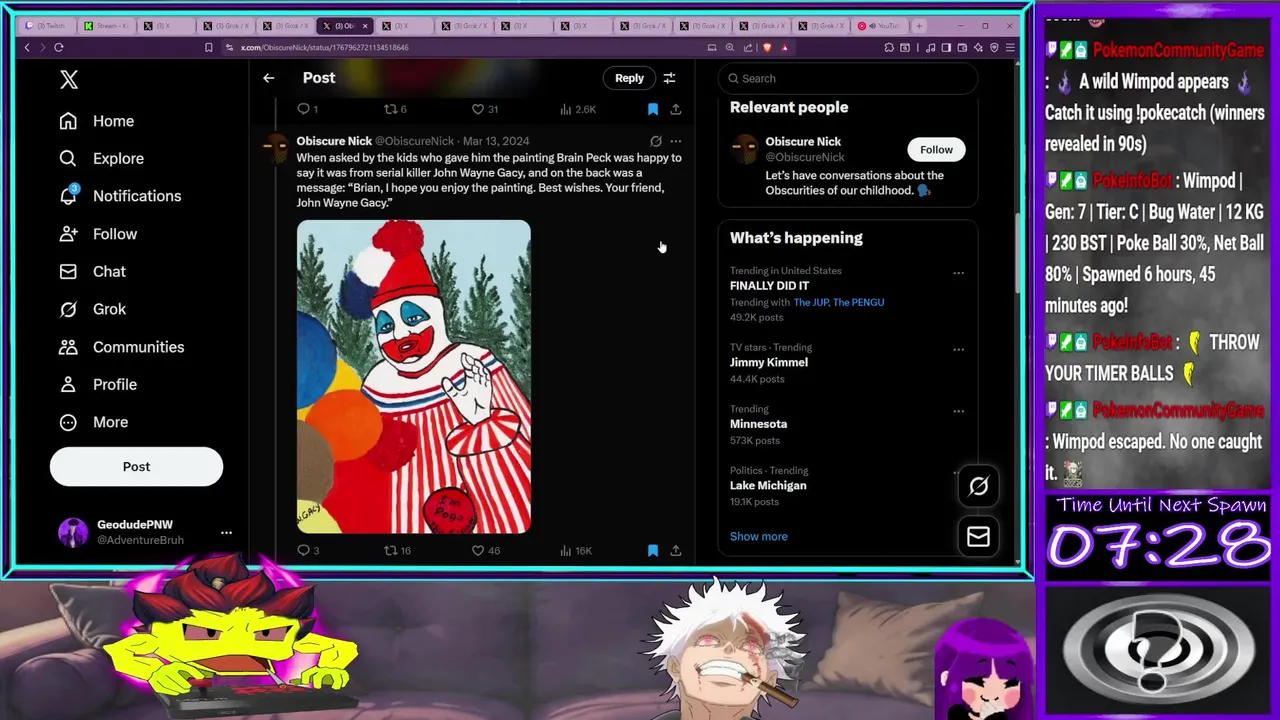
Task: Click the browser address bar URL
Action: click(324, 47)
